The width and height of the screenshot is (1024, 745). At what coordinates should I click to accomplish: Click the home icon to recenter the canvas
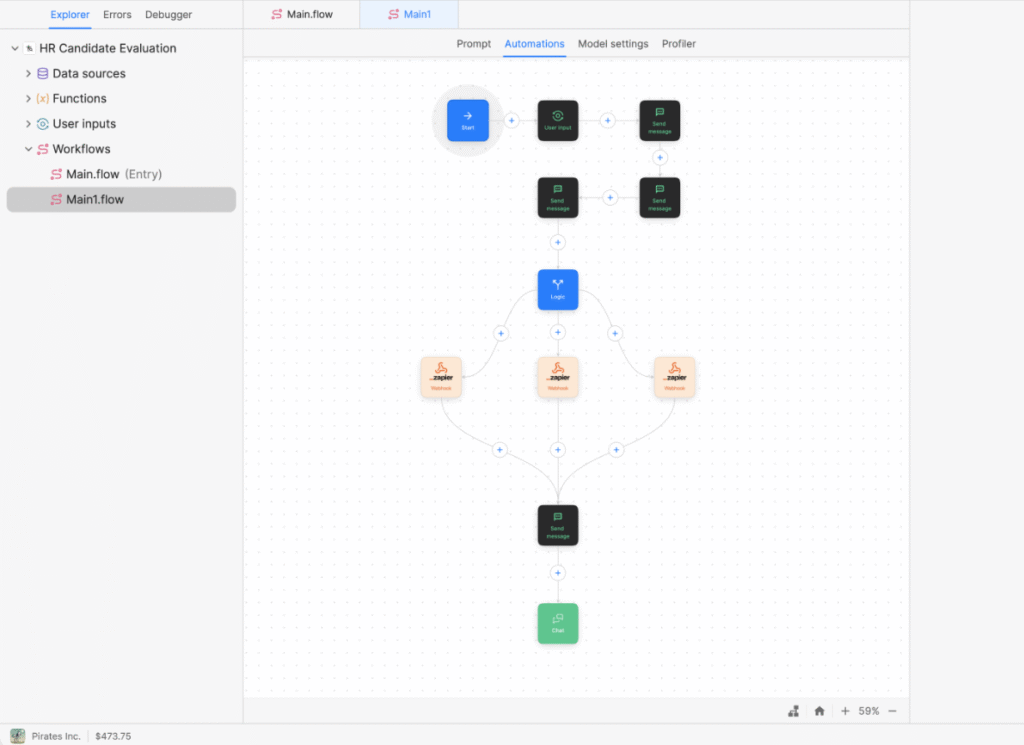pyautogui.click(x=819, y=710)
